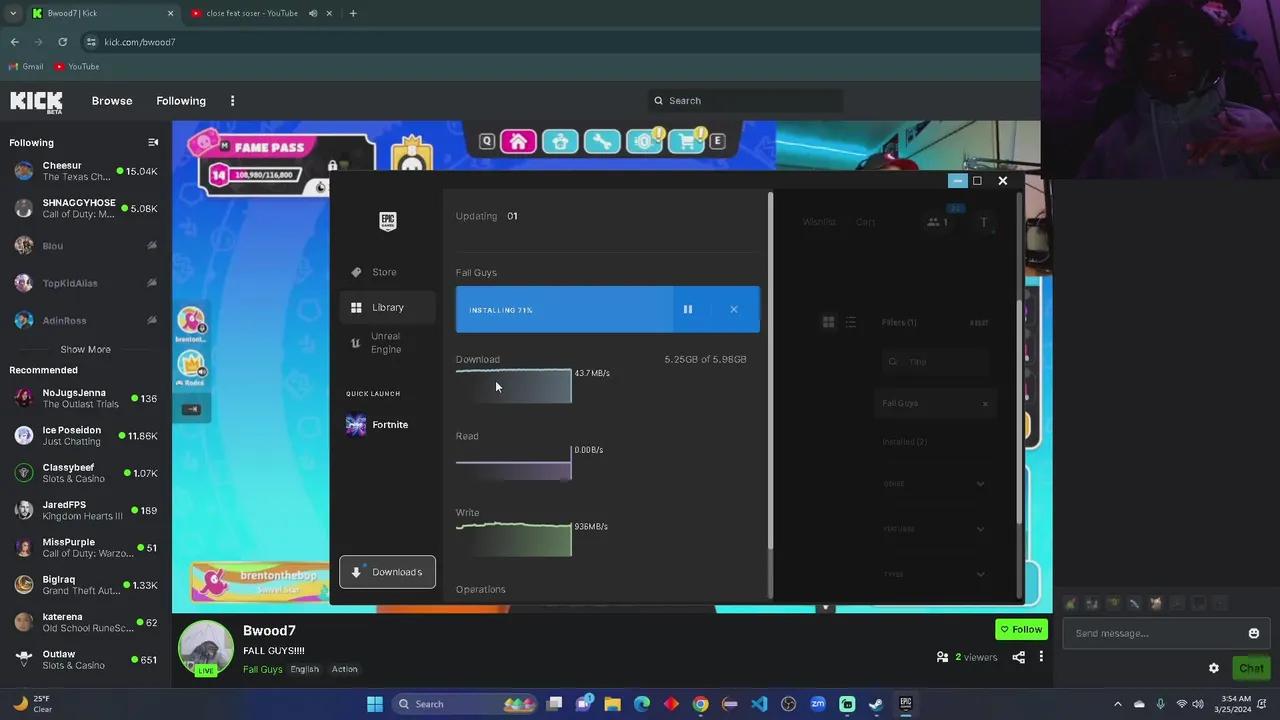
Task: Open the Downloads button
Action: click(387, 572)
